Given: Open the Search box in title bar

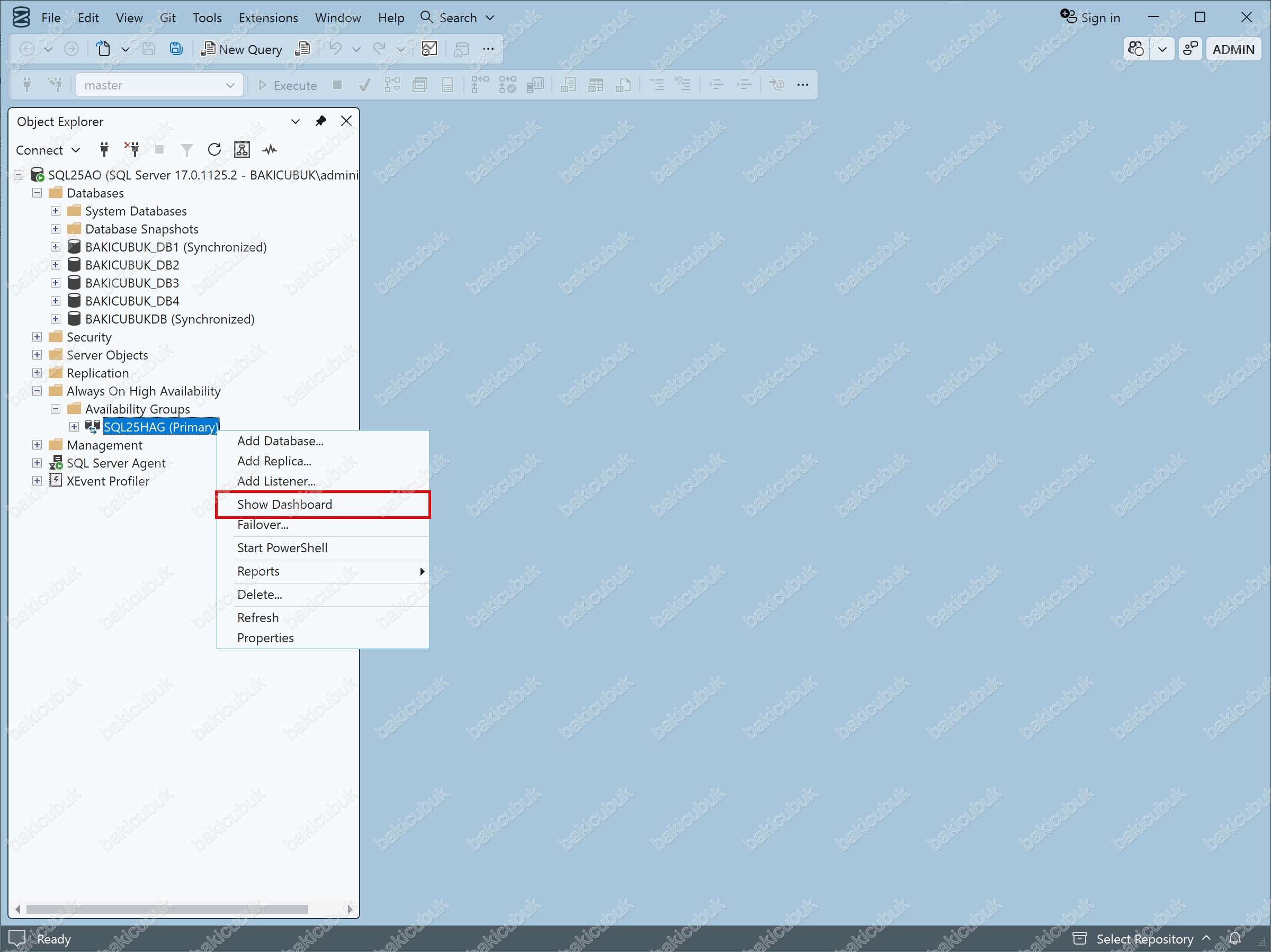Looking at the screenshot, I should pos(458,18).
